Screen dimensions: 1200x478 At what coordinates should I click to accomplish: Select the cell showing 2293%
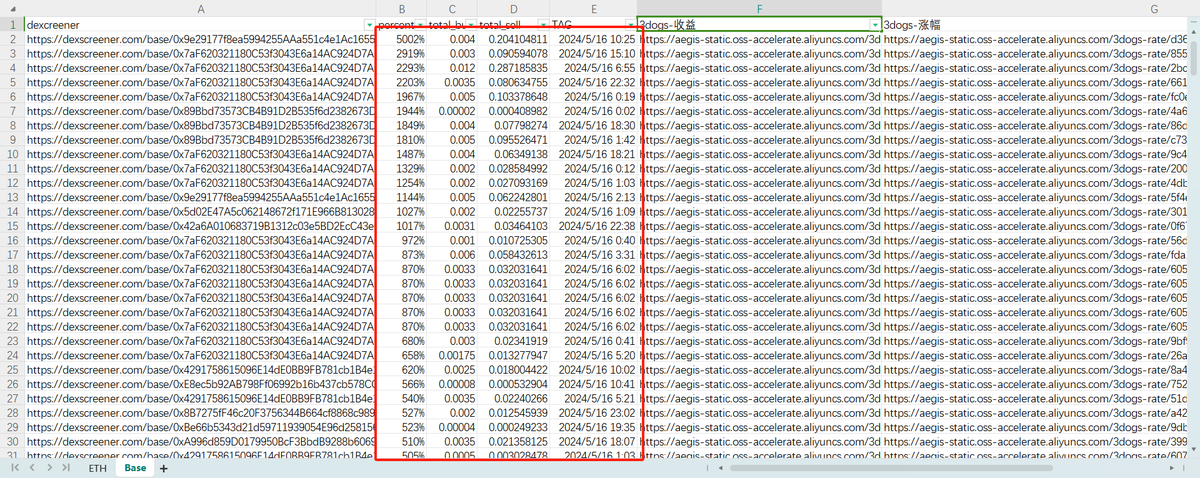(x=403, y=67)
